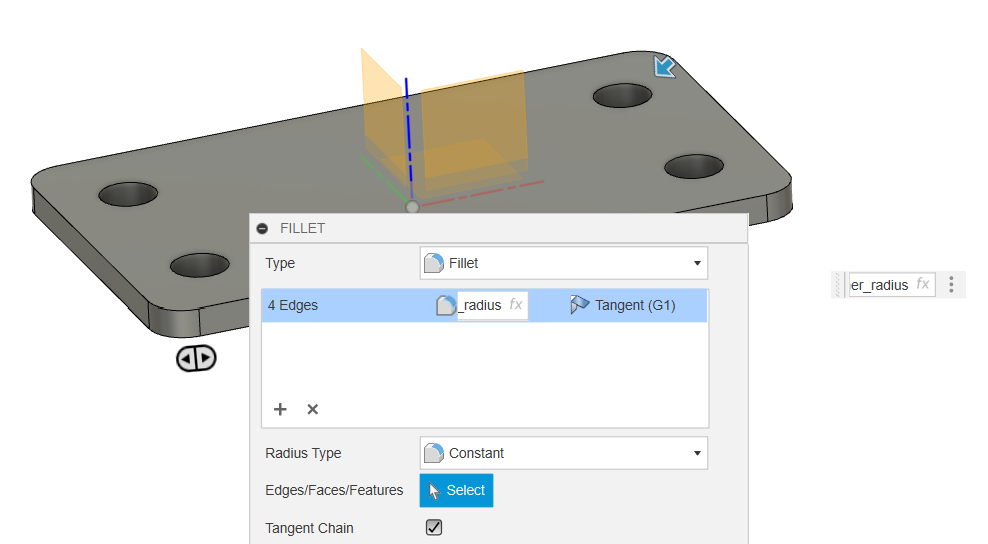This screenshot has width=988, height=544.
Task: Click the fx icon in the edges row
Action: pos(515,304)
